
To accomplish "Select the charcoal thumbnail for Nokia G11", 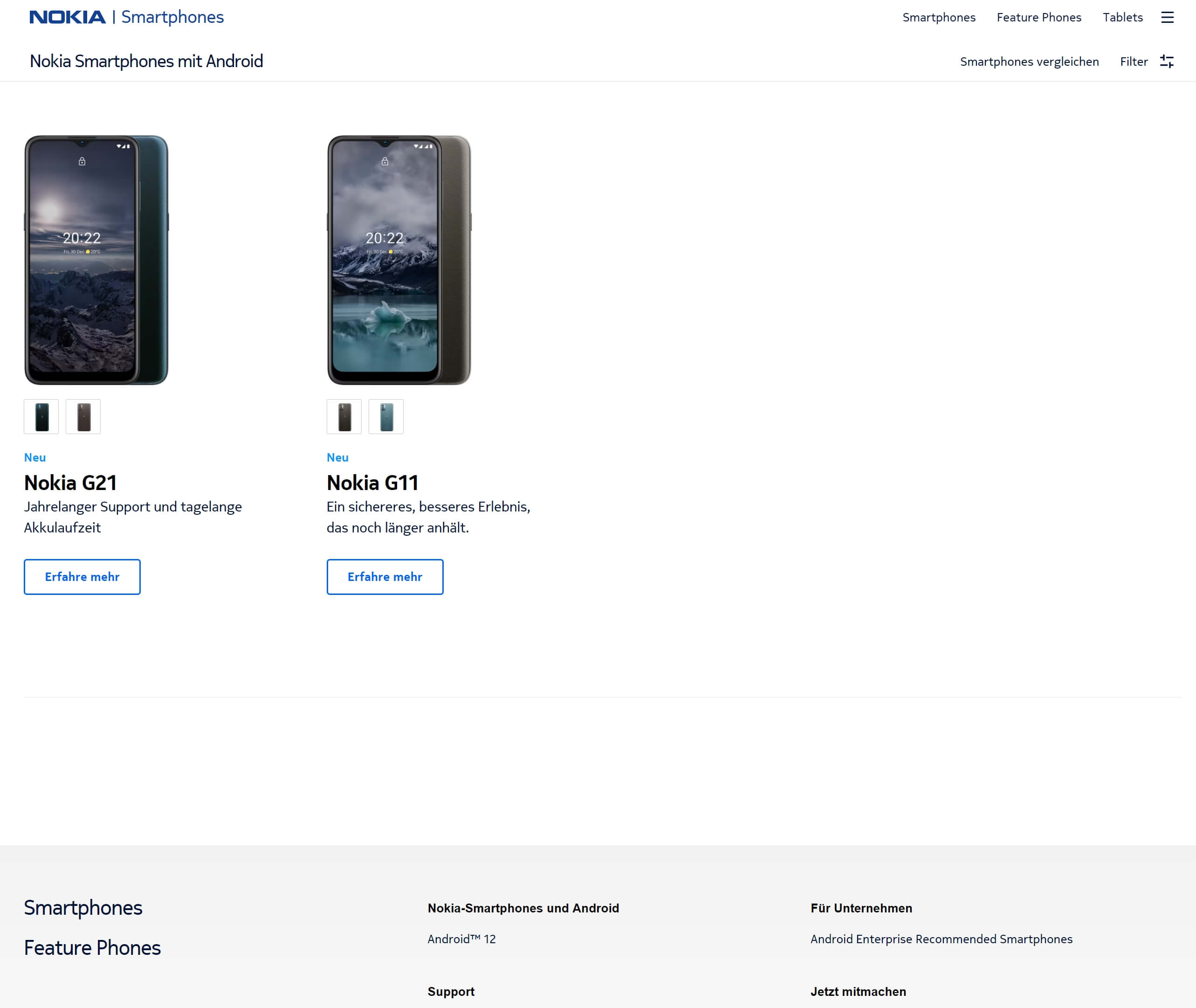I will coord(344,416).
